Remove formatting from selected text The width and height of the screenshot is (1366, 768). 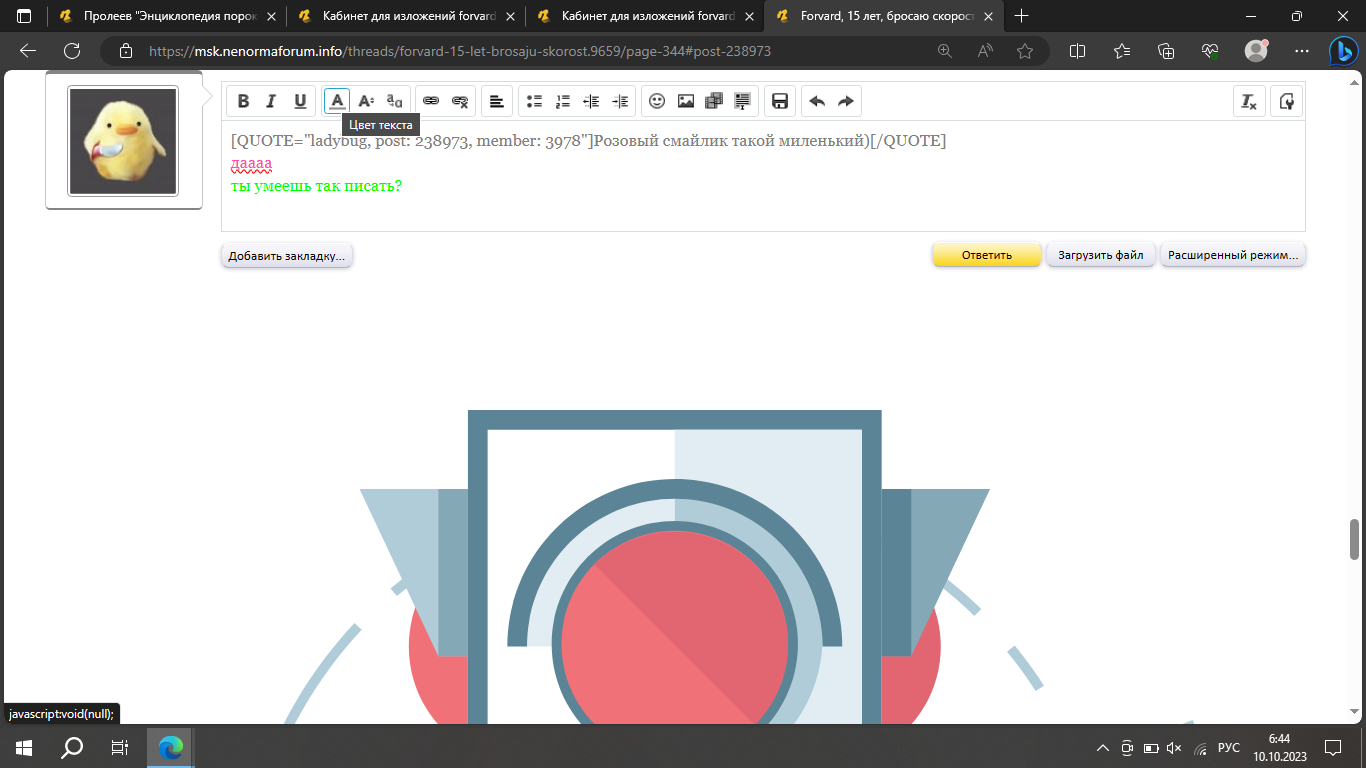pos(1248,101)
